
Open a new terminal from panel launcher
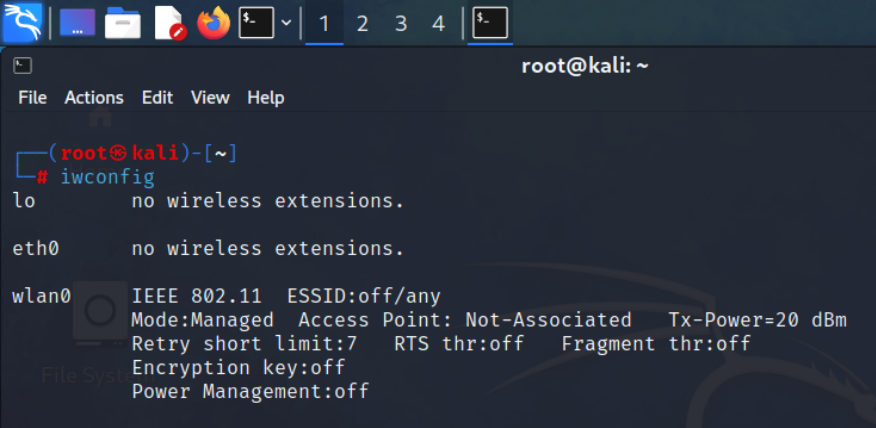[256, 22]
